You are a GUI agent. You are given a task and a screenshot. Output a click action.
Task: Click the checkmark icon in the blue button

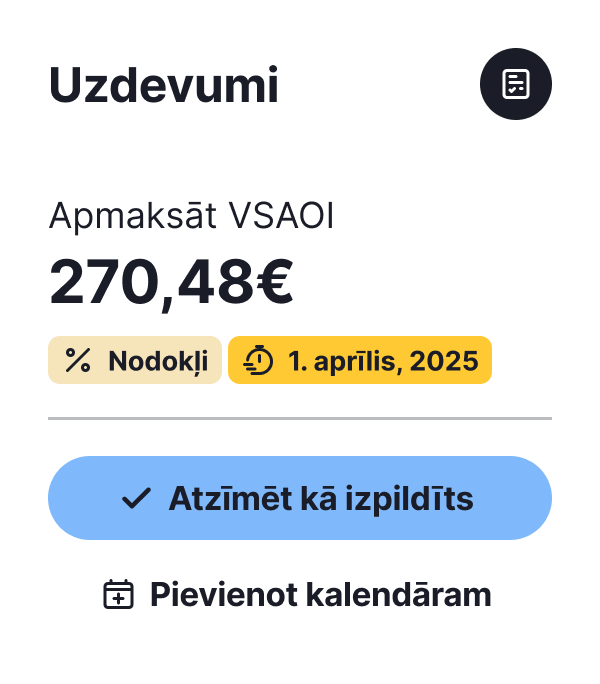pyautogui.click(x=135, y=499)
